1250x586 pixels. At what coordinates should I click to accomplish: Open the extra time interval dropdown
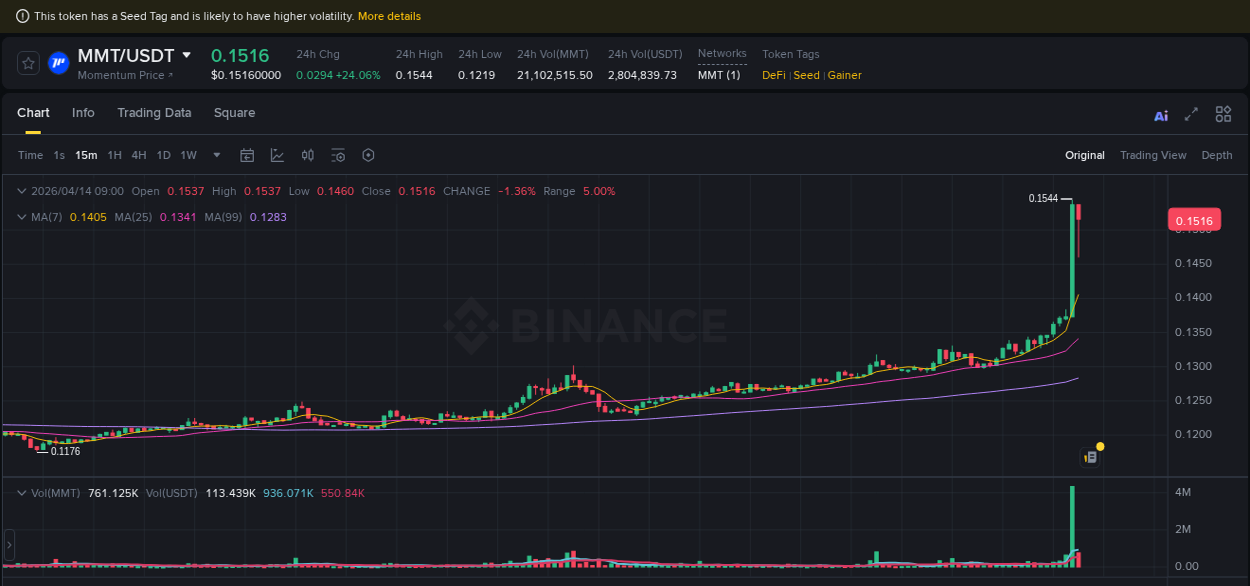(216, 155)
